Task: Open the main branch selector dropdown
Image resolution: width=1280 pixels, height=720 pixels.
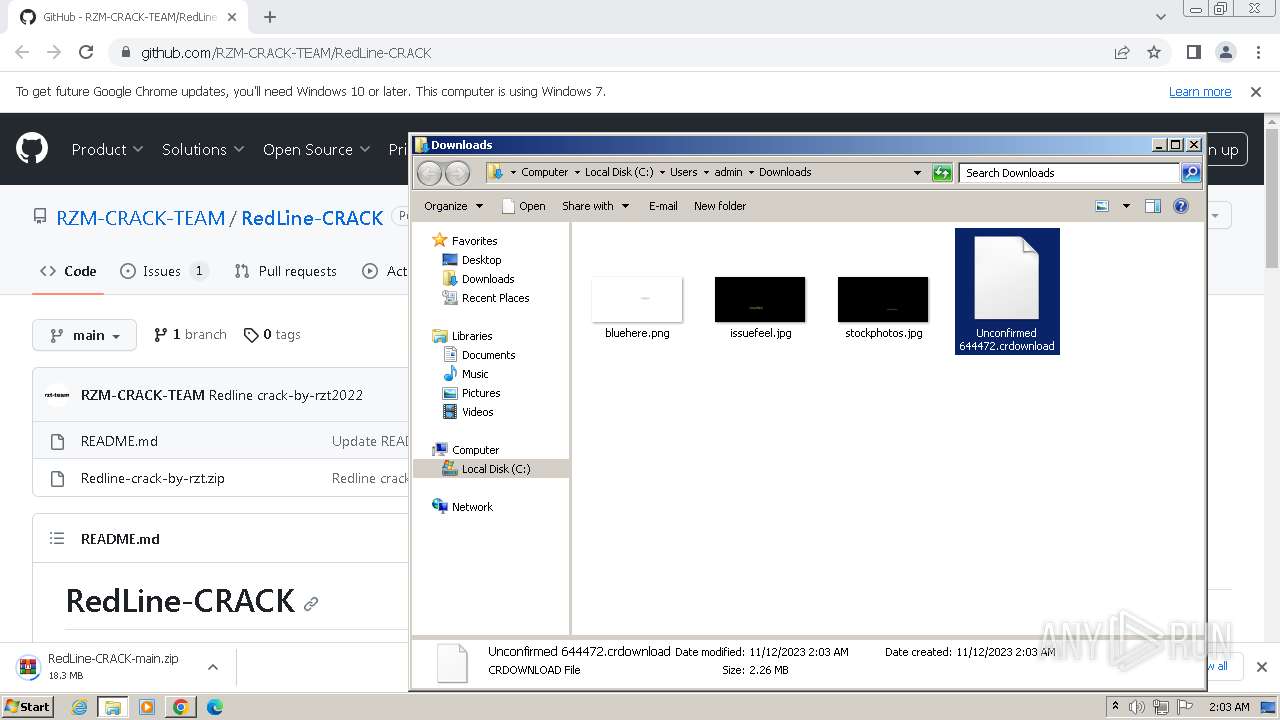Action: tap(84, 335)
